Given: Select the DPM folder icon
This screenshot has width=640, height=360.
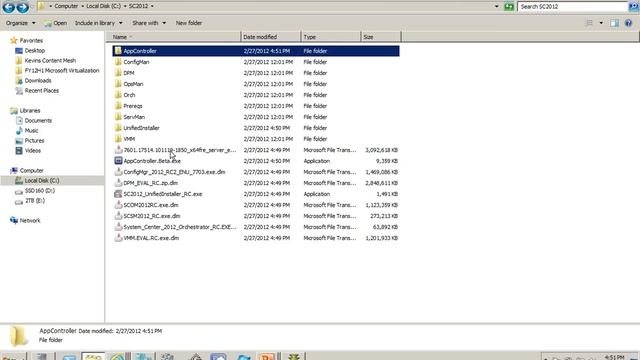Looking at the screenshot, I should [x=118, y=73].
